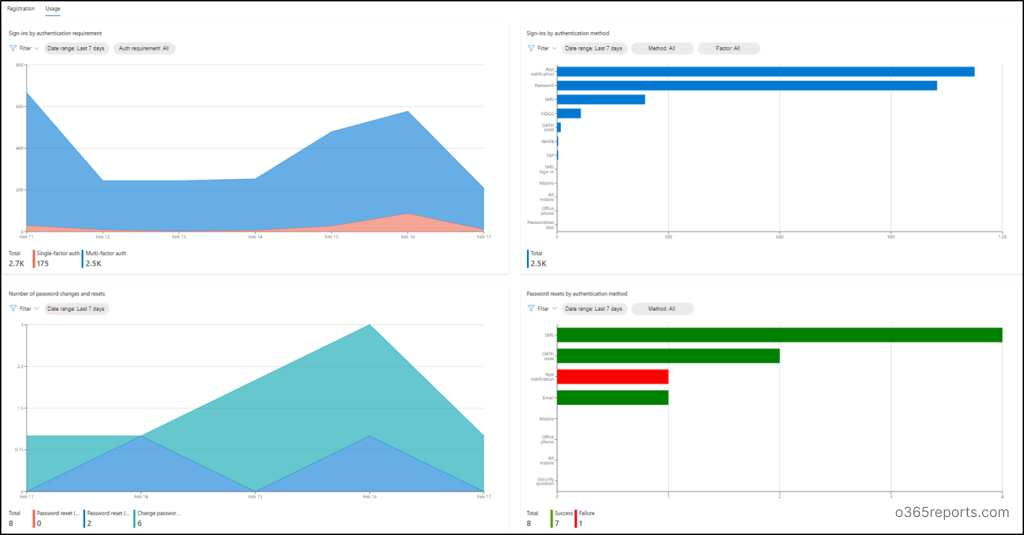1024x535 pixels.
Task: Expand Filter chevron in password changes and resets panel
Action: [x=37, y=308]
